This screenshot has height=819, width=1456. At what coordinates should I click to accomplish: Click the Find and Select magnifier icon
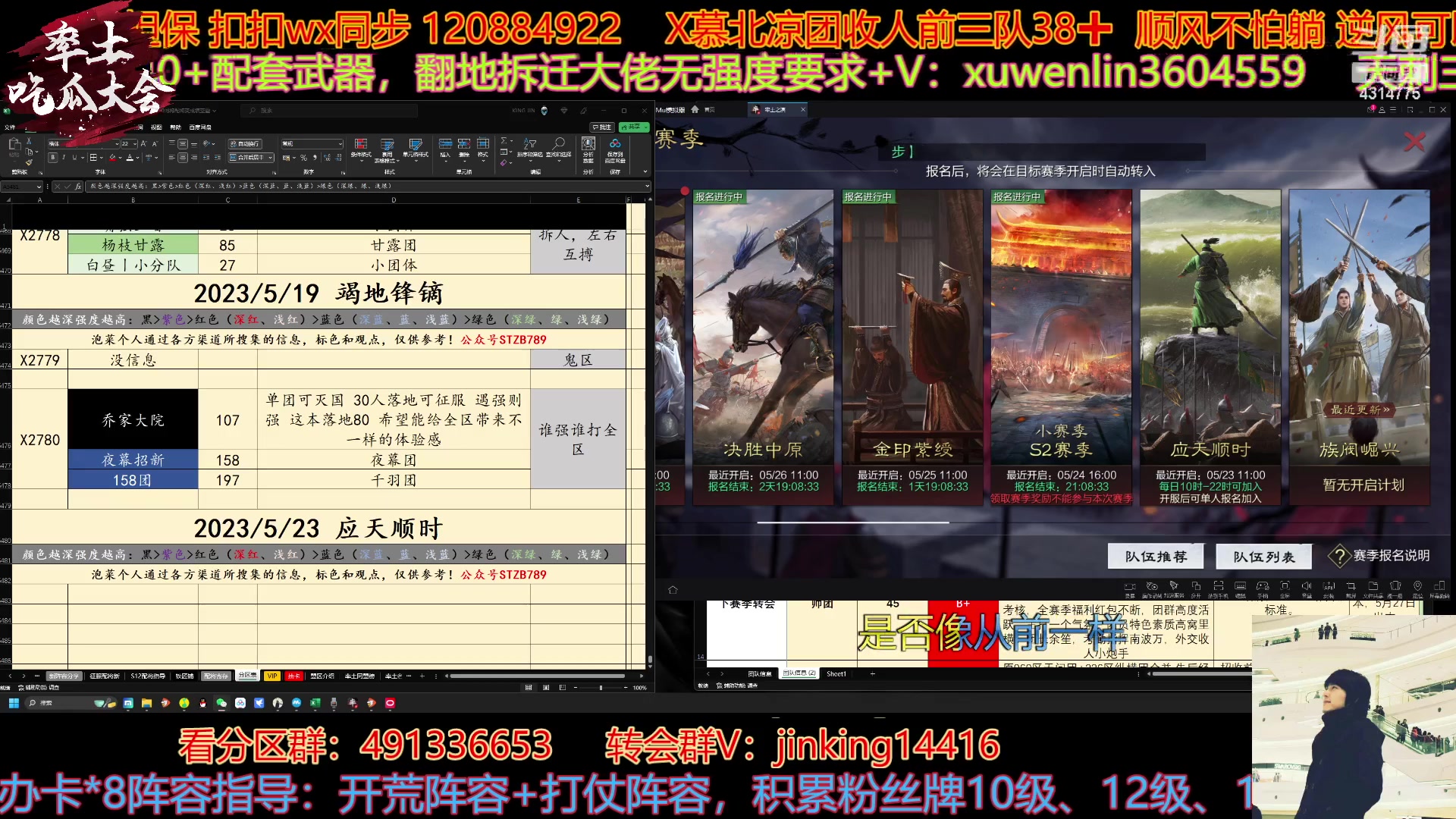(x=559, y=149)
